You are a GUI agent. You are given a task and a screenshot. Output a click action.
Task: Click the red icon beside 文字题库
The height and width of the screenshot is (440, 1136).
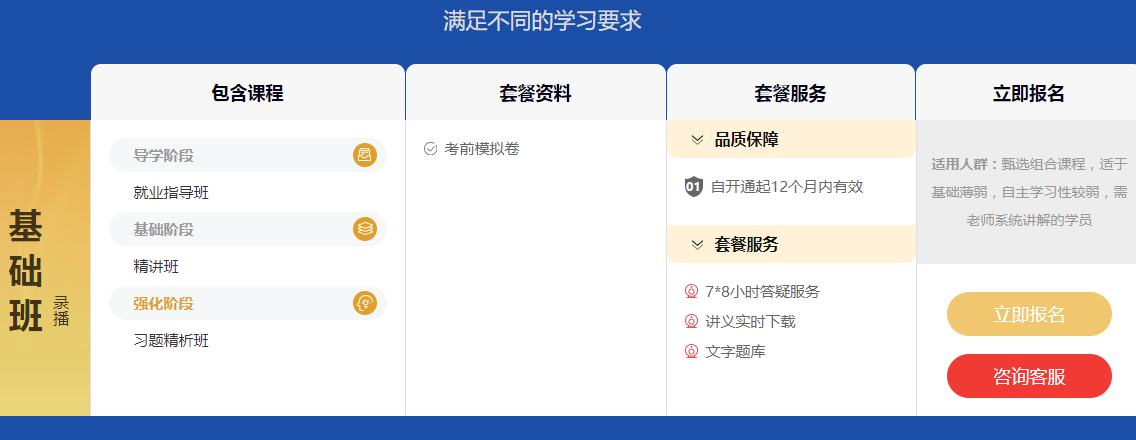690,352
